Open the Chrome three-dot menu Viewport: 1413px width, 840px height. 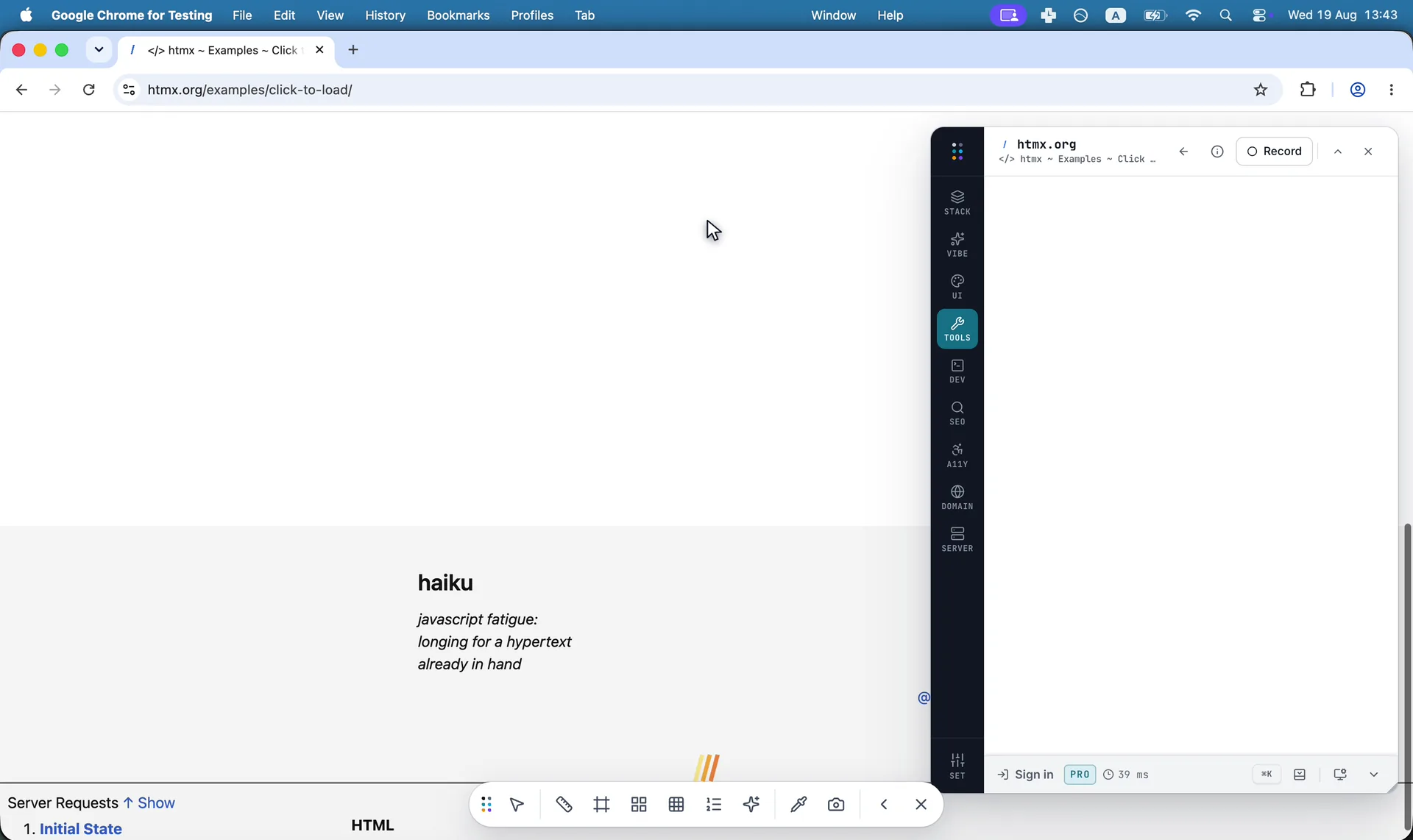[x=1391, y=90]
